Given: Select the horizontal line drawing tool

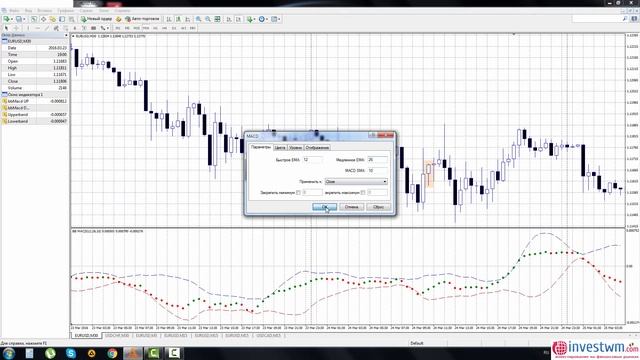Looking at the screenshot, I should (37, 28).
